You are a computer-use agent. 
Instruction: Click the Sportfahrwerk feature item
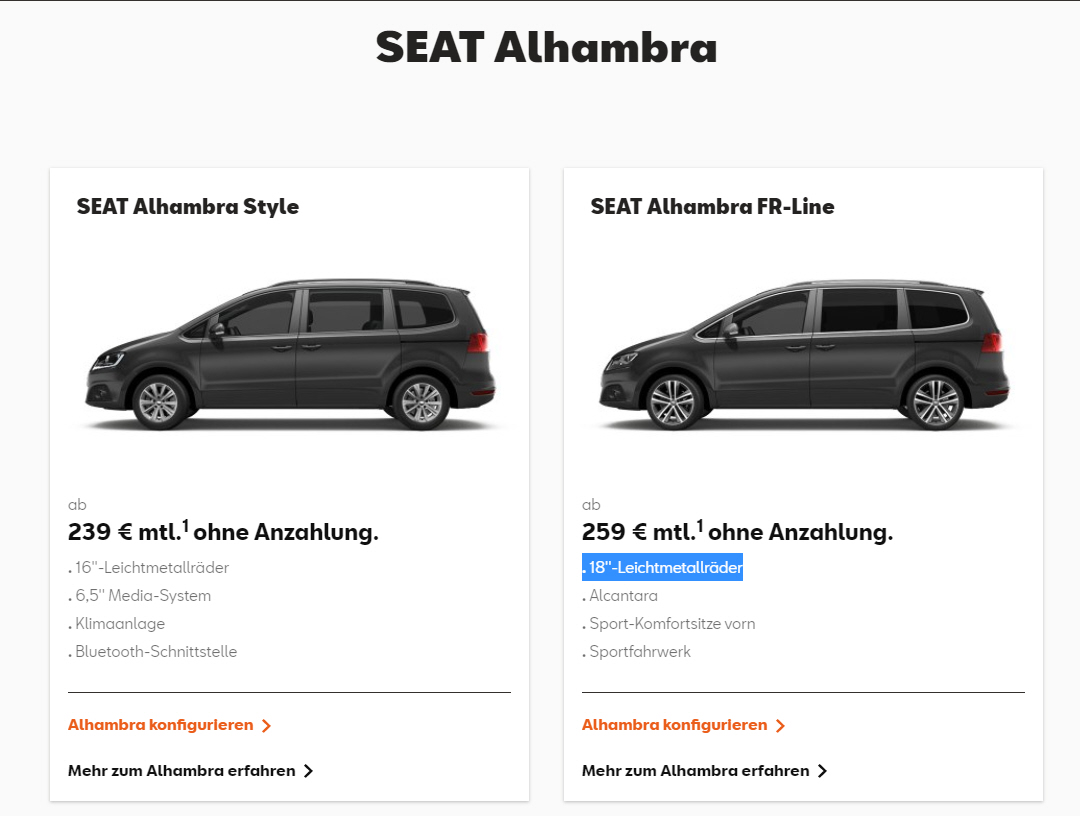point(636,651)
